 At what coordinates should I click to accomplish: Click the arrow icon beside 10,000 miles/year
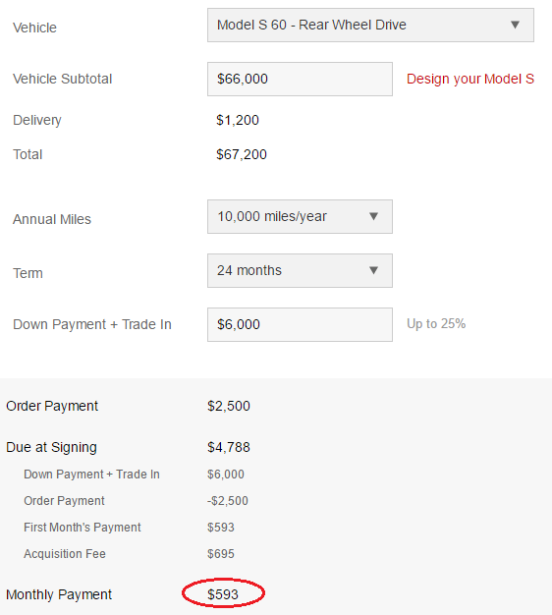(374, 216)
